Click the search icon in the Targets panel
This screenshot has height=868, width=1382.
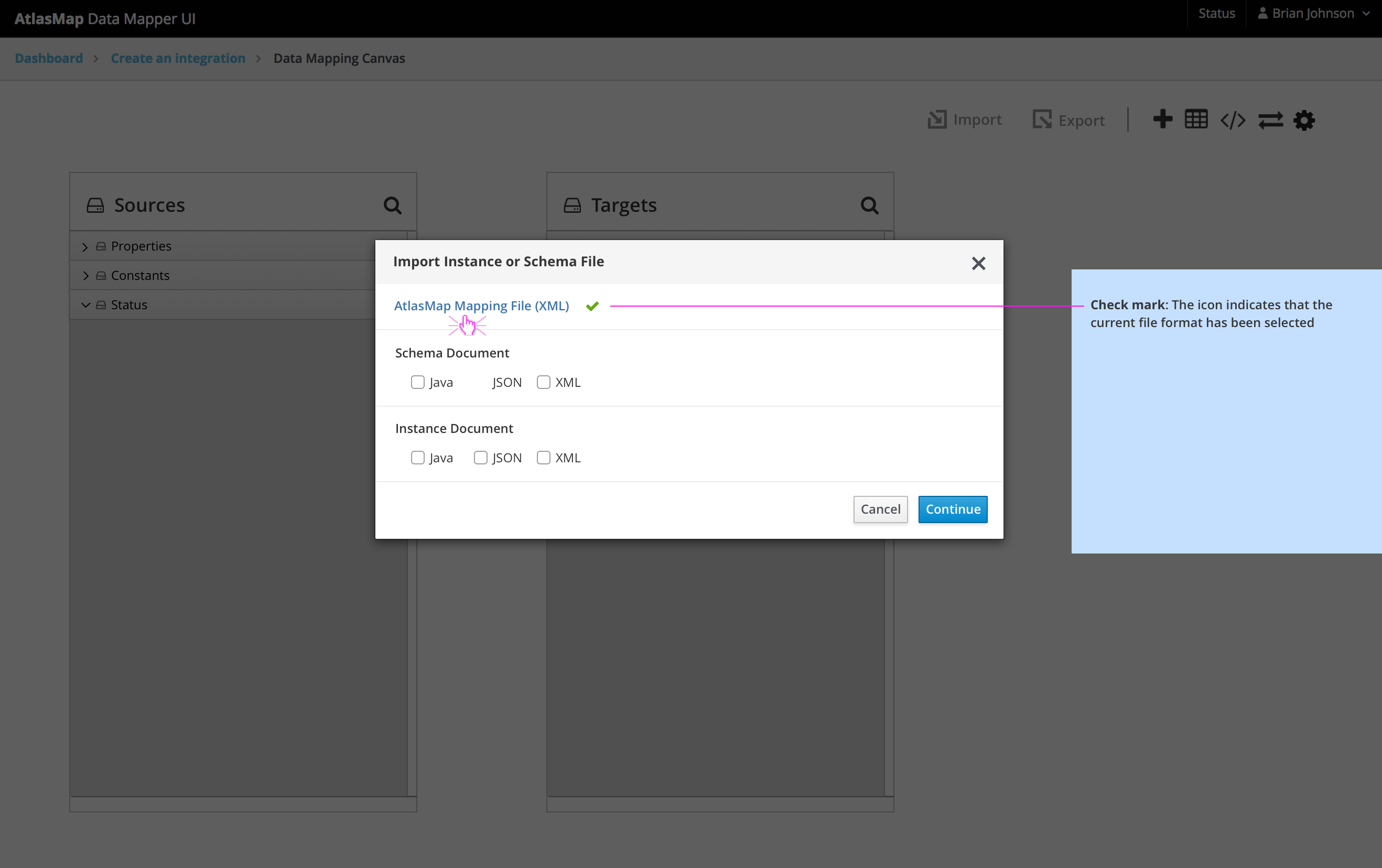pyautogui.click(x=869, y=205)
